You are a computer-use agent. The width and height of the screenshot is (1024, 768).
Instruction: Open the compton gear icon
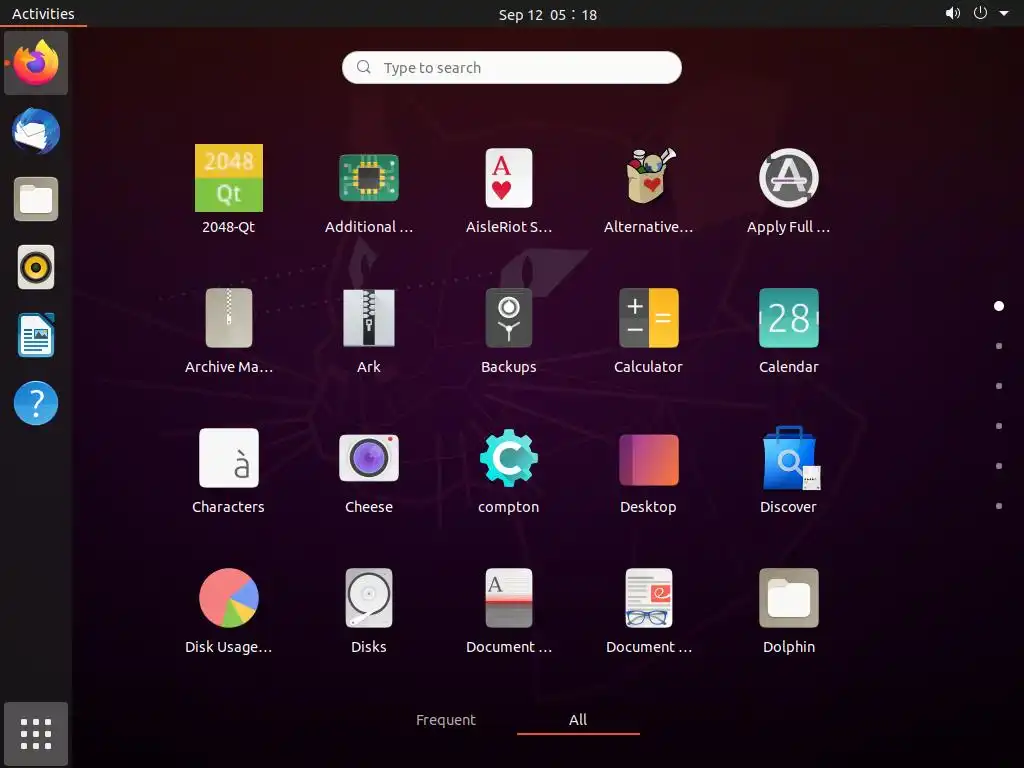pos(509,458)
